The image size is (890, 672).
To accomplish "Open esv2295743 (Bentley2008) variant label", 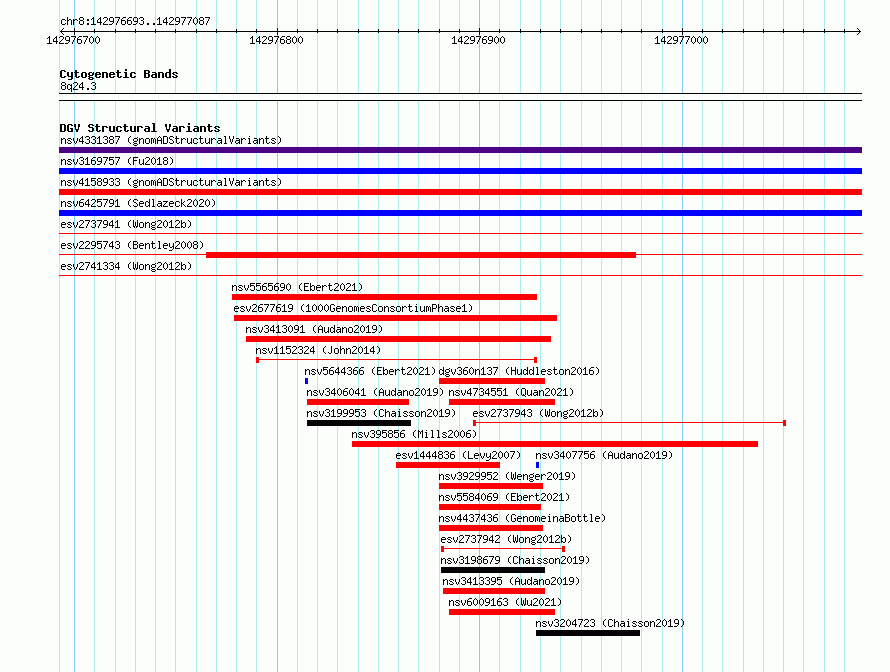I will [x=132, y=245].
